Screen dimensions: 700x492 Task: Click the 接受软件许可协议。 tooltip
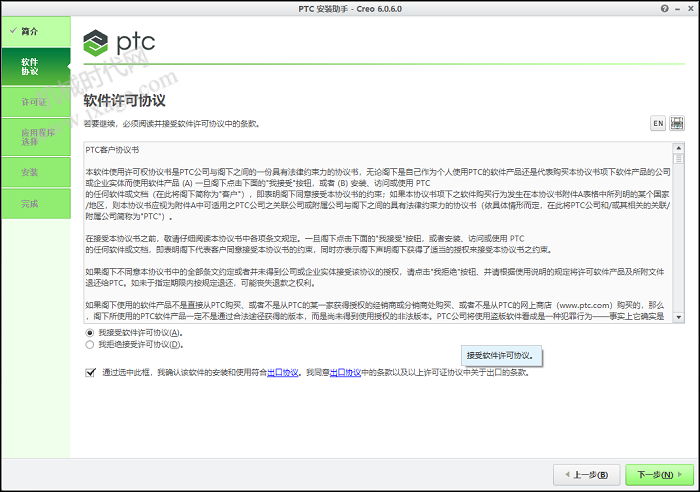[502, 356]
